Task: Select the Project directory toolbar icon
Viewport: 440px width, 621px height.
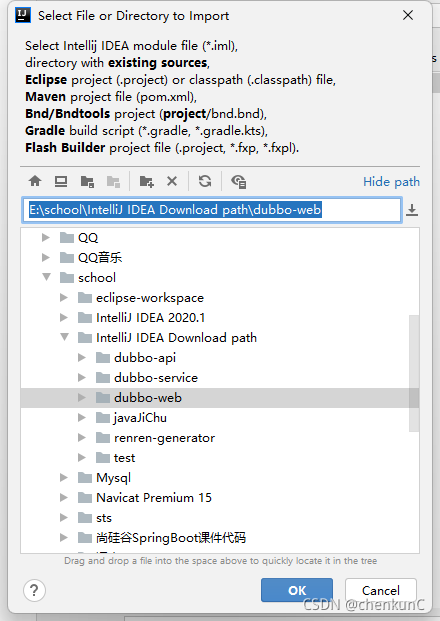Action: pyautogui.click(x=87, y=181)
